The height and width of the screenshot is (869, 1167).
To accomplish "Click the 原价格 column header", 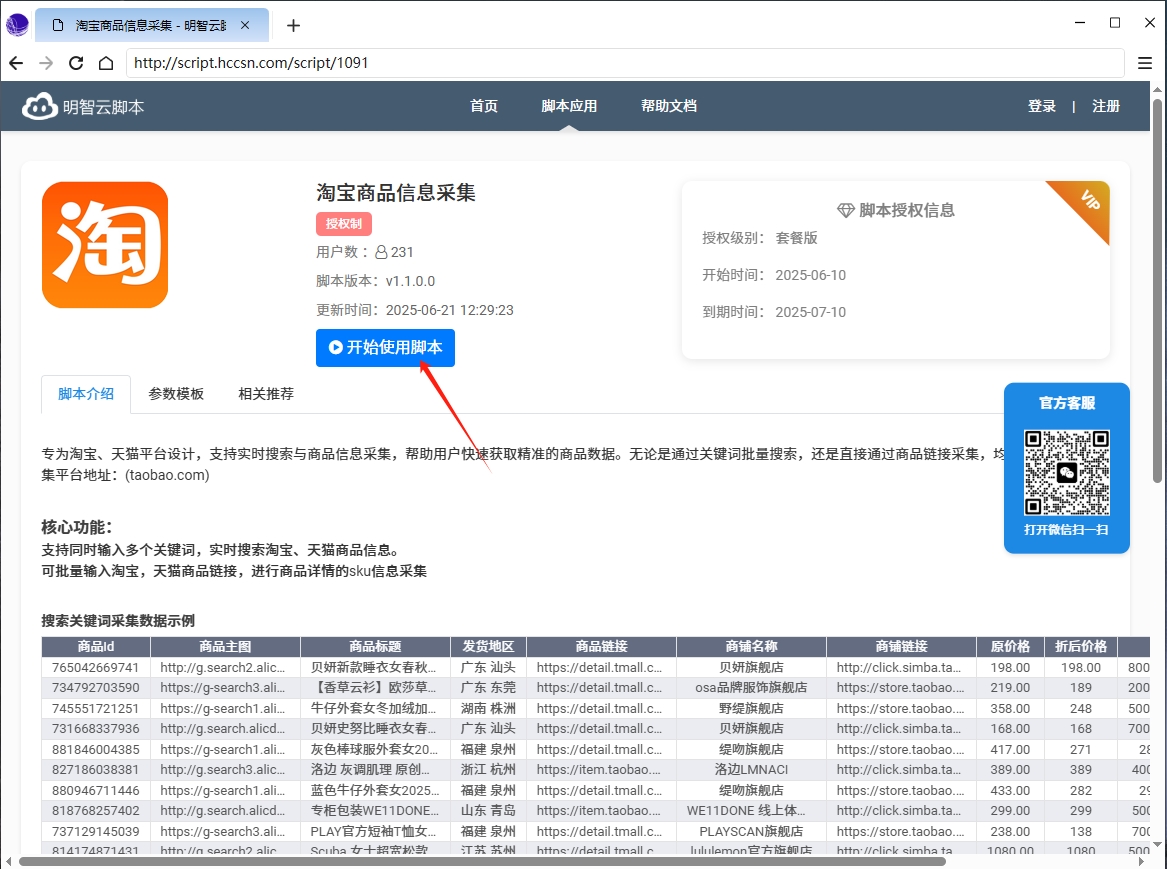I will tap(1010, 647).
